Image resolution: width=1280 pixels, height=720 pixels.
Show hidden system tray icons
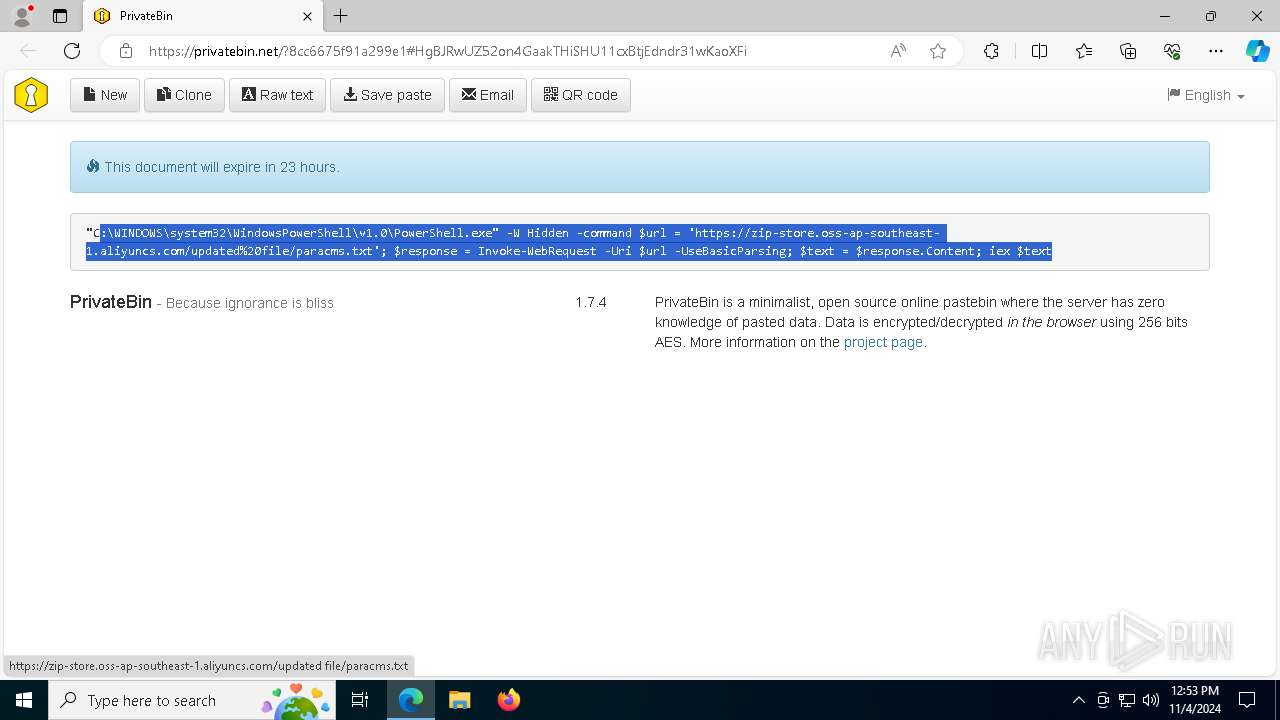1078,700
